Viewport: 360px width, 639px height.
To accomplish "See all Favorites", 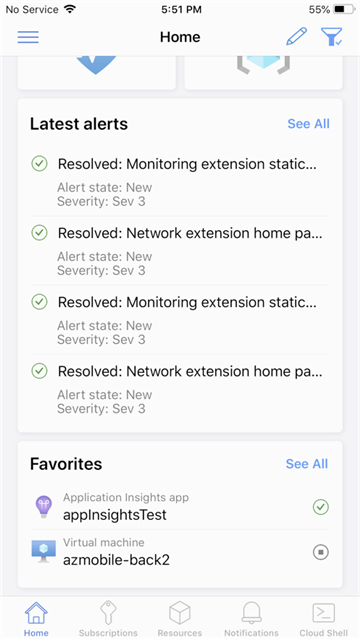I will tap(307, 464).
